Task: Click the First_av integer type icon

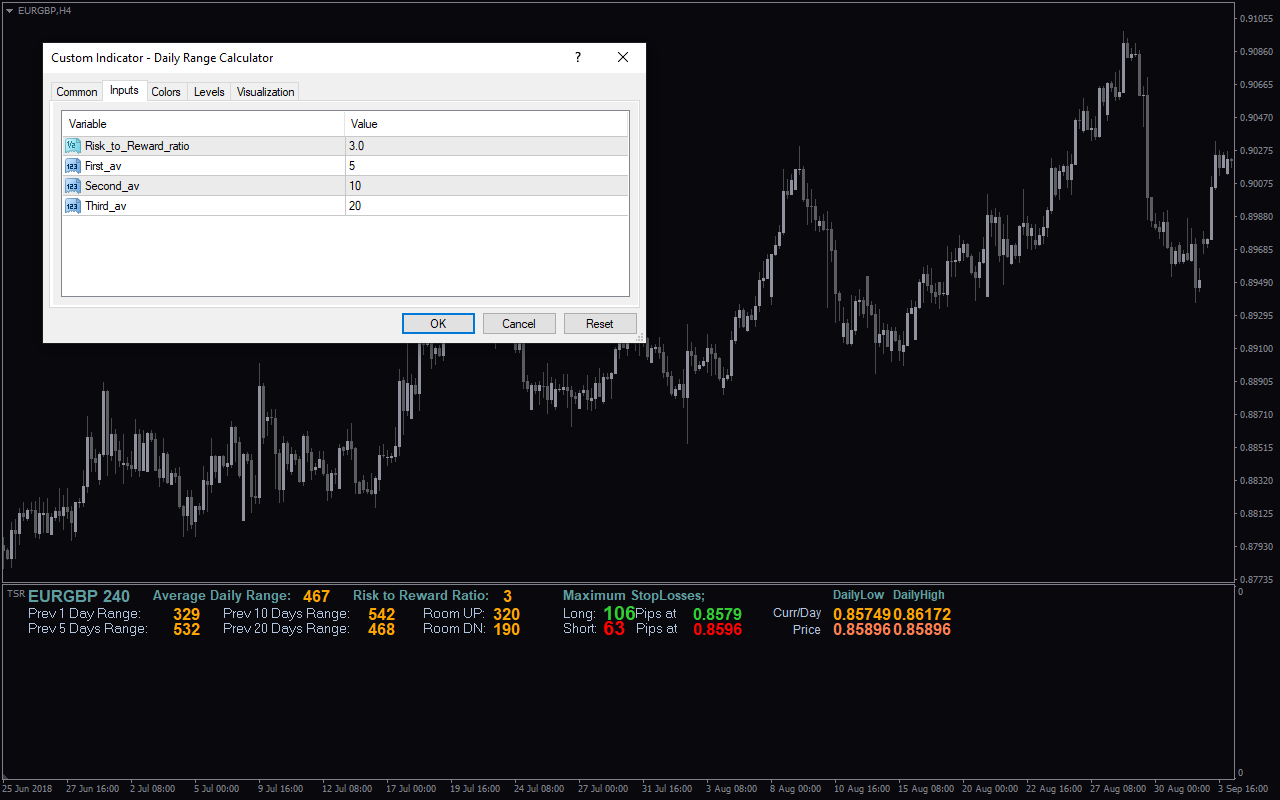Action: point(73,166)
